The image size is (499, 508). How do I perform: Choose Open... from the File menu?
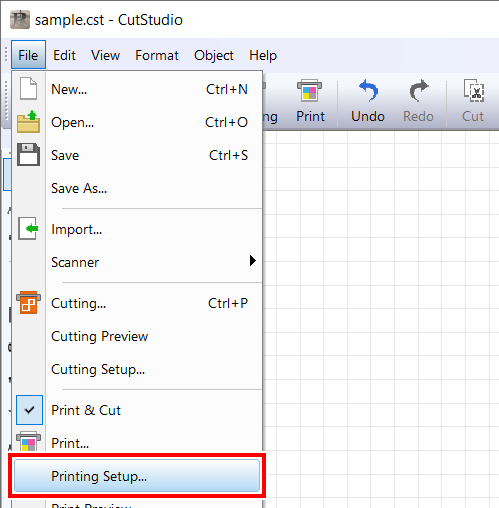(x=137, y=122)
